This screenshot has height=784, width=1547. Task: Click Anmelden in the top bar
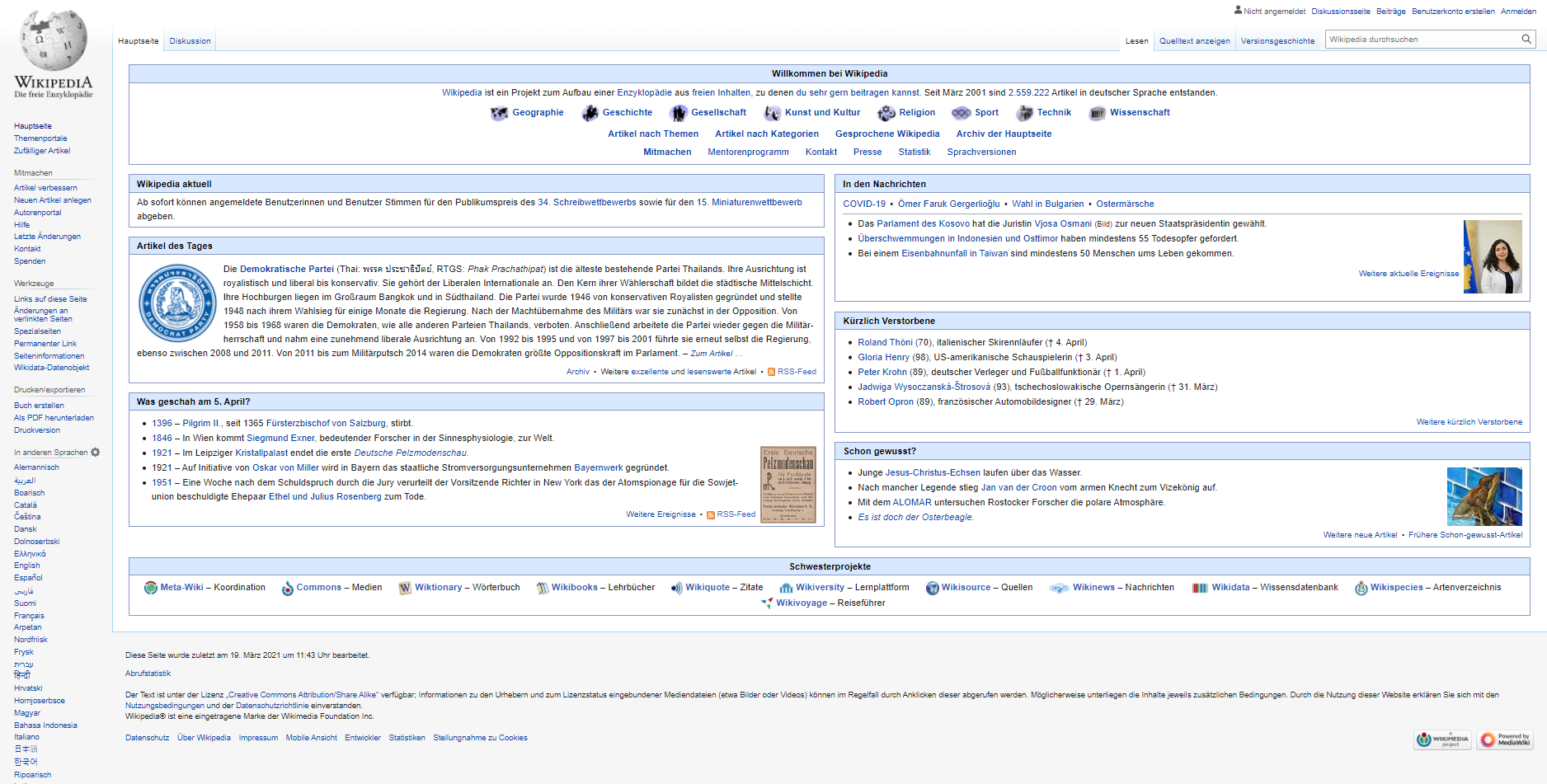[1518, 12]
